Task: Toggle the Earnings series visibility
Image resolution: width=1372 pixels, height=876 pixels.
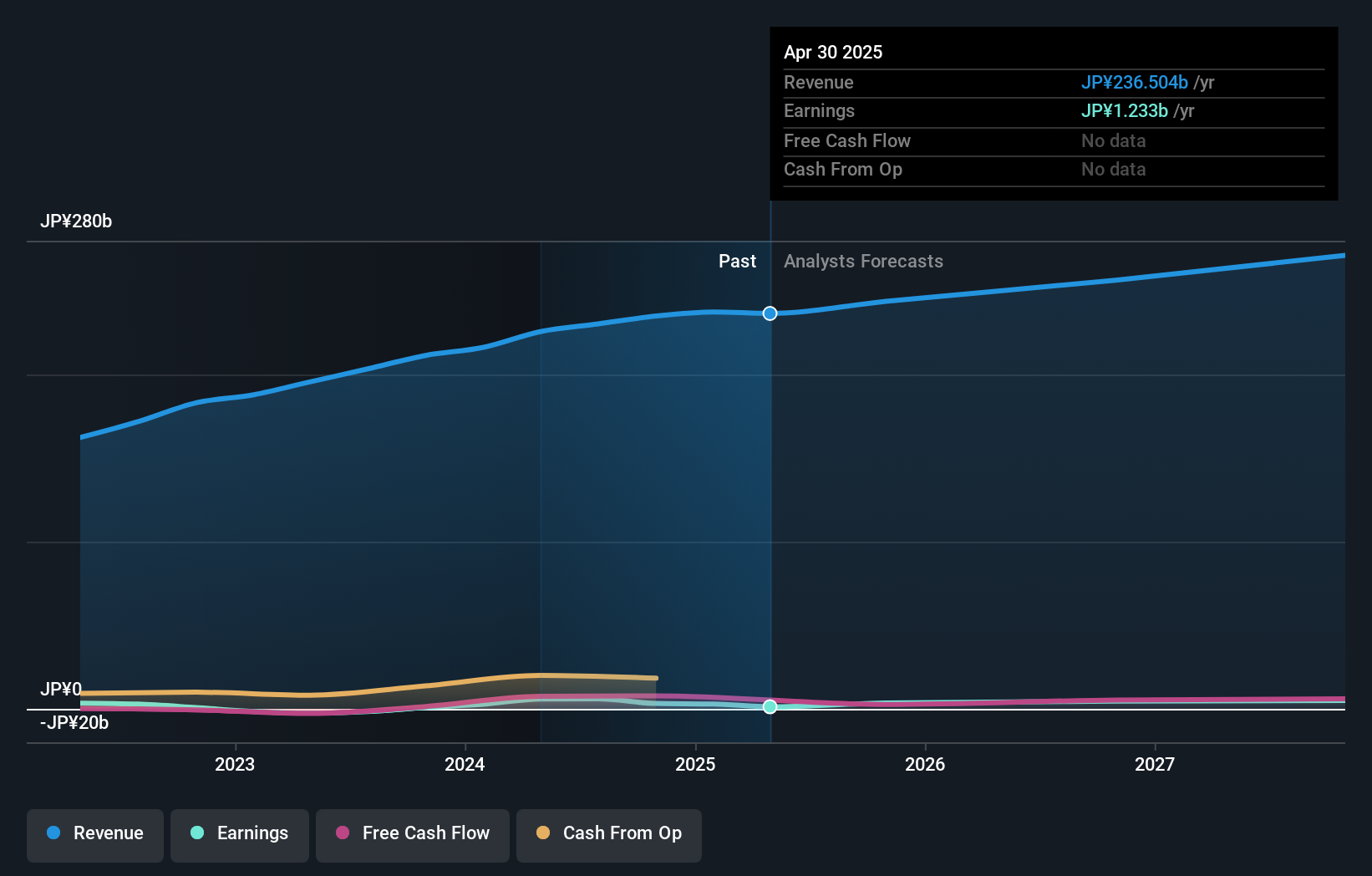Action: (240, 833)
